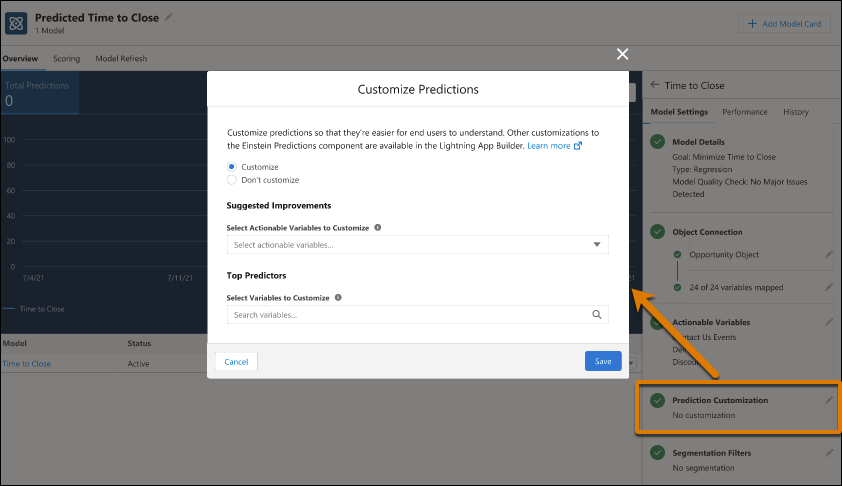Edit Prediction Customization with pencil icon
842x486 pixels.
829,400
